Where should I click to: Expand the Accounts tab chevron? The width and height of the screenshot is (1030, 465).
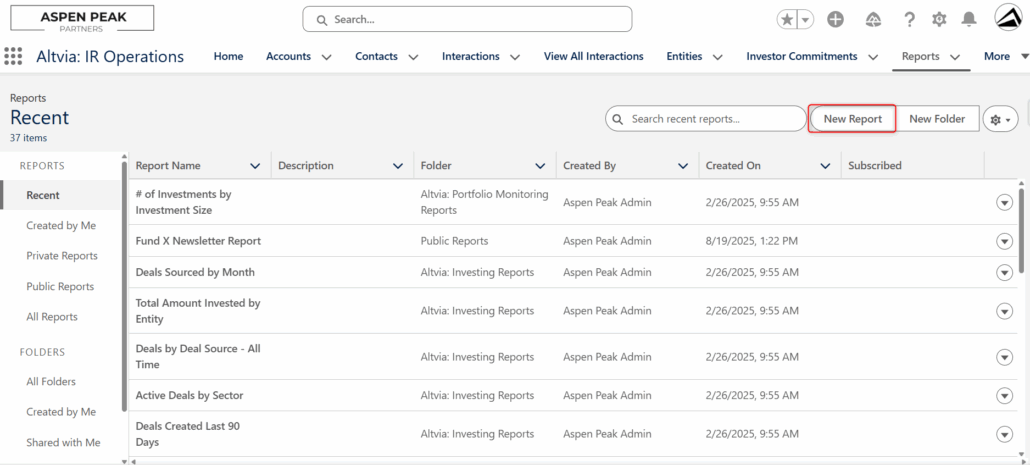click(326, 57)
